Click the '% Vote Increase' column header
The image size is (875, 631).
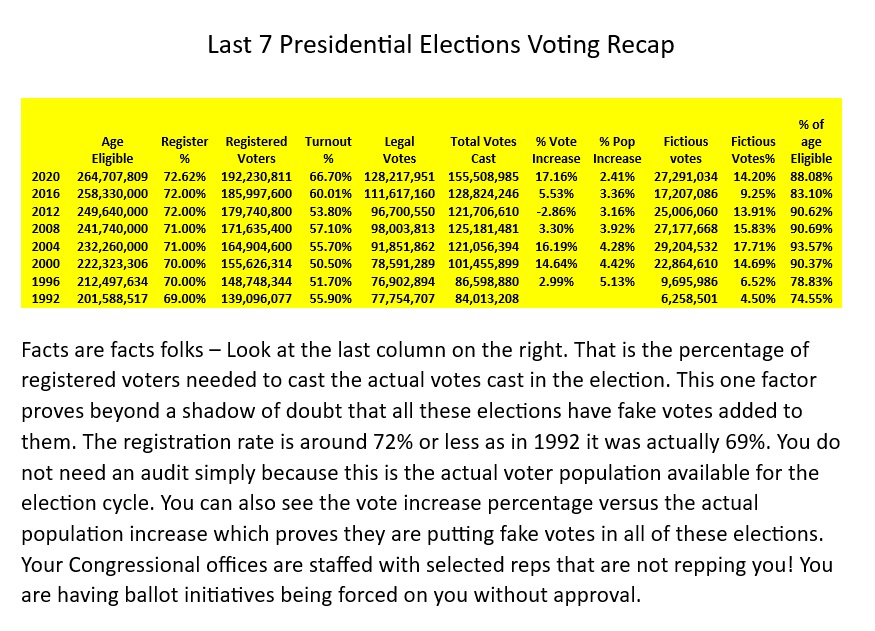[556, 150]
